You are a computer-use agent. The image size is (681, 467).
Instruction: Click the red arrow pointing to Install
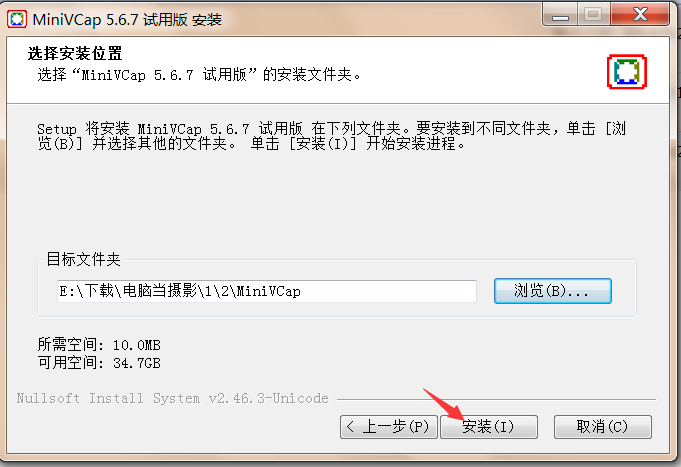pyautogui.click(x=443, y=404)
